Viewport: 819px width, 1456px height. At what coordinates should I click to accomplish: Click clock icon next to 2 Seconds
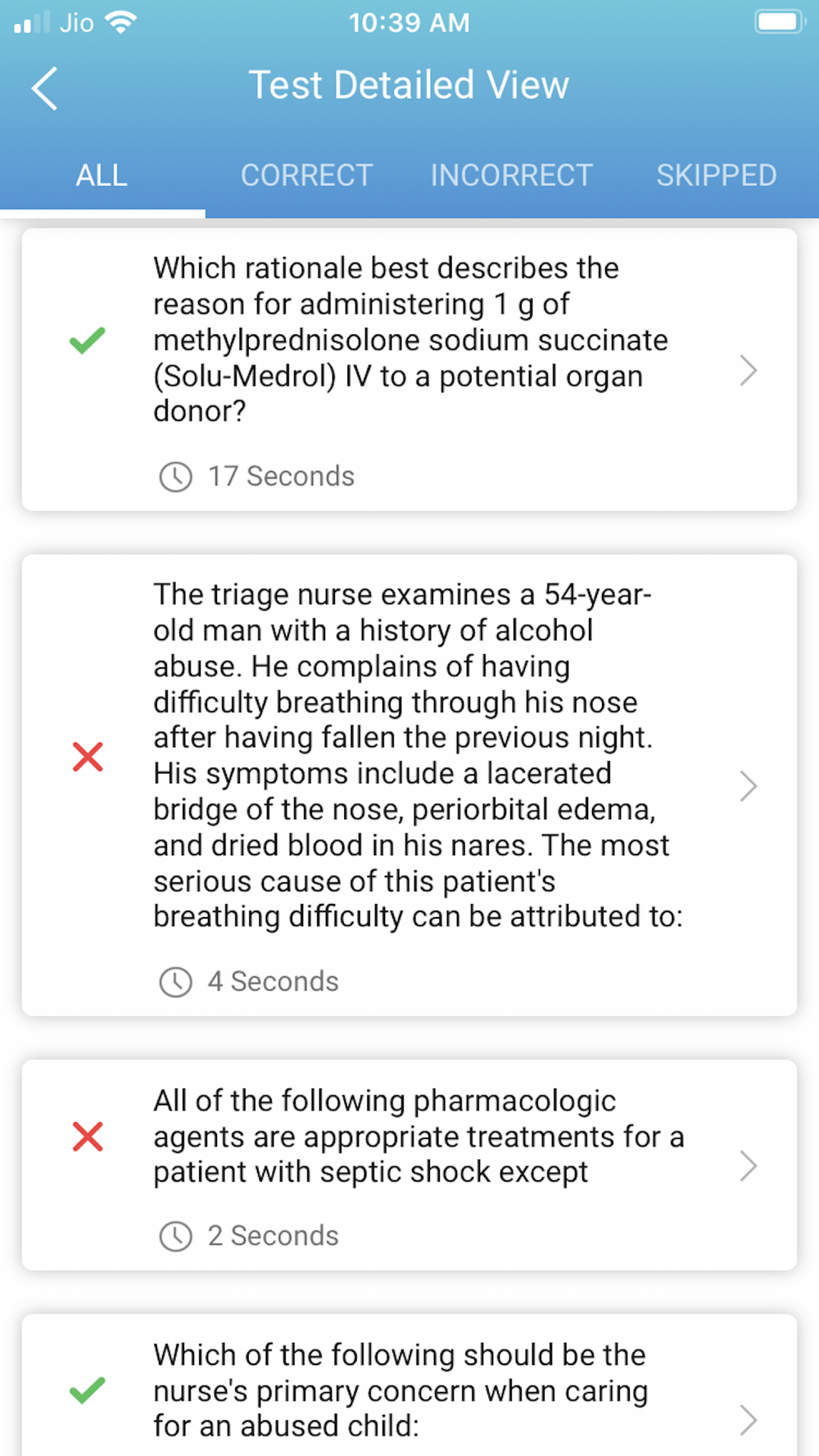click(x=175, y=1236)
